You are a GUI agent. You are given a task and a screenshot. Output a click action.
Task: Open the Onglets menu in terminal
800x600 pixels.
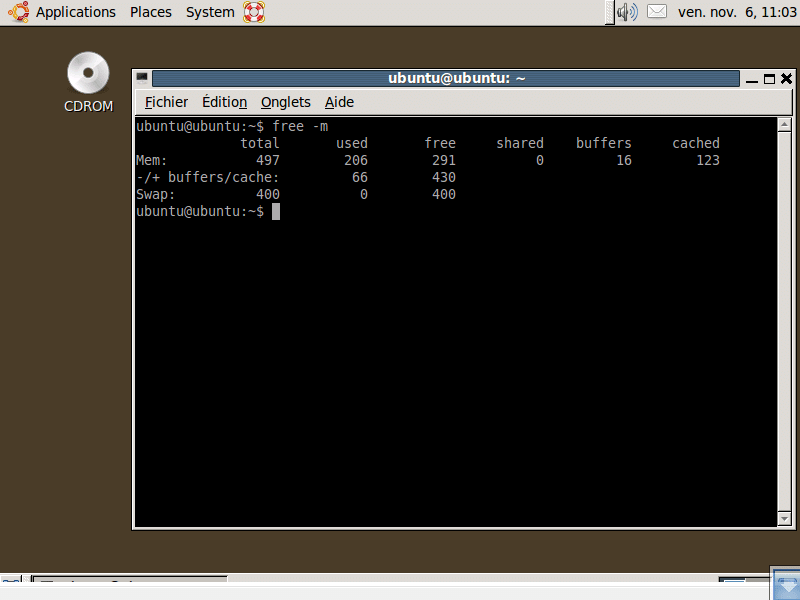[x=286, y=102]
